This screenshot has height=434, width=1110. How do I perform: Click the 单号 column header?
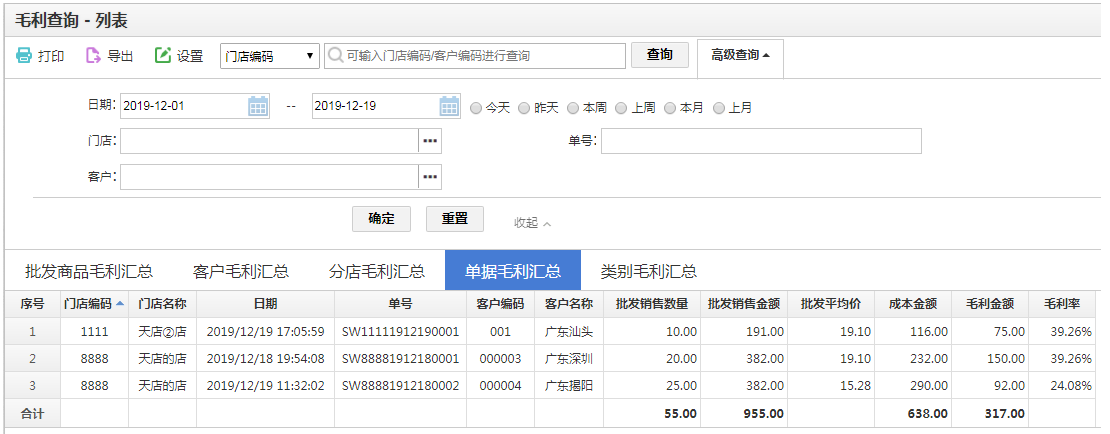click(401, 304)
